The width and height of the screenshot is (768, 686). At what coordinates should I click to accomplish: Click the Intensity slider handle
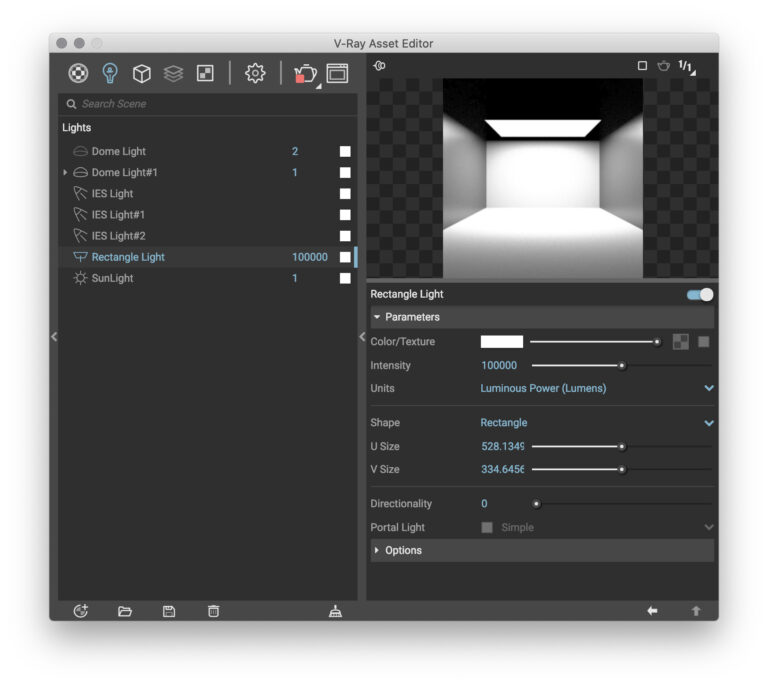click(622, 365)
